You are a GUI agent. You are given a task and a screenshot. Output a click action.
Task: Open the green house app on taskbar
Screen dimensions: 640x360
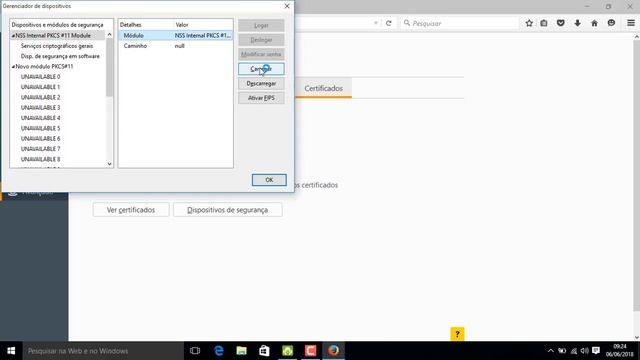[x=287, y=351]
